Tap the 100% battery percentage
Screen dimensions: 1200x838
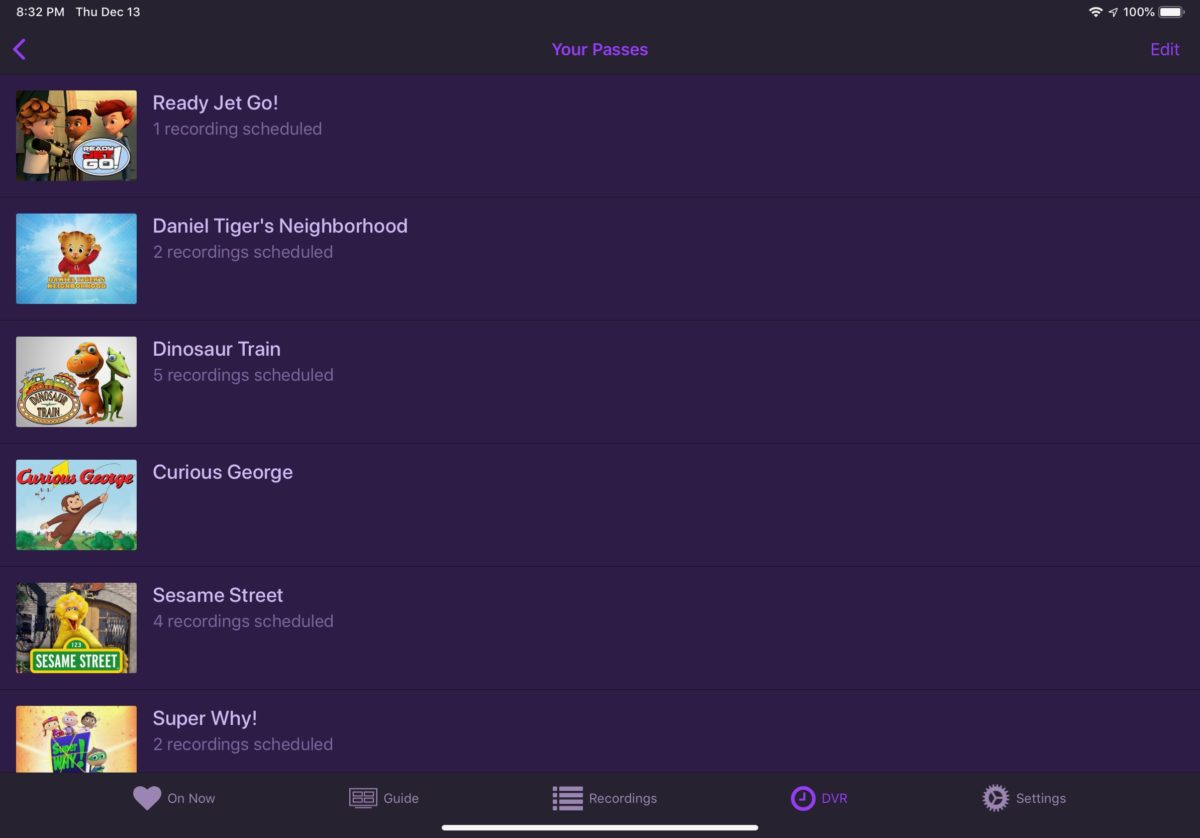(1139, 12)
